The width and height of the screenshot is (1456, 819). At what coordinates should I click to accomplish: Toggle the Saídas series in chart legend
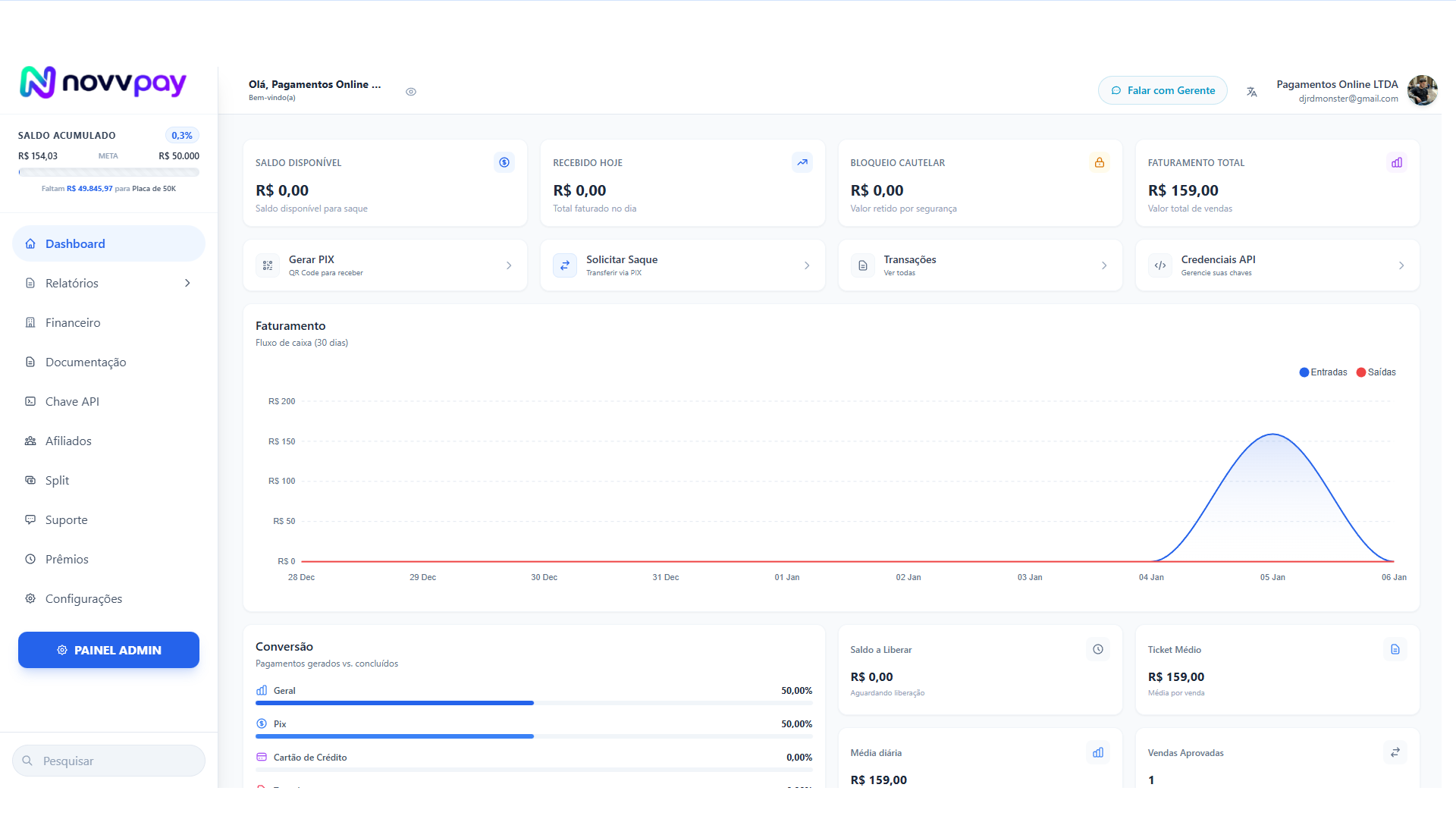(x=1376, y=372)
